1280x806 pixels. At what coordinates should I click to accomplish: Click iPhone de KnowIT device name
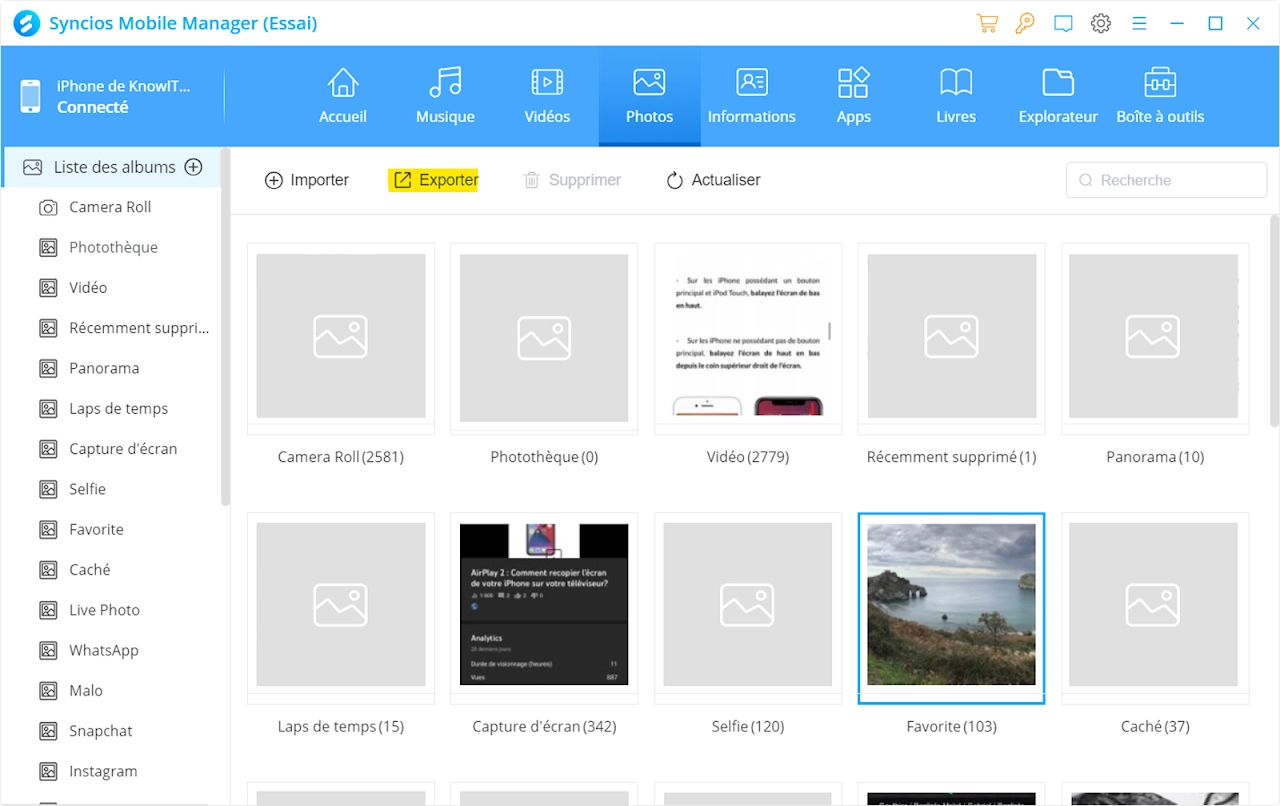point(124,86)
